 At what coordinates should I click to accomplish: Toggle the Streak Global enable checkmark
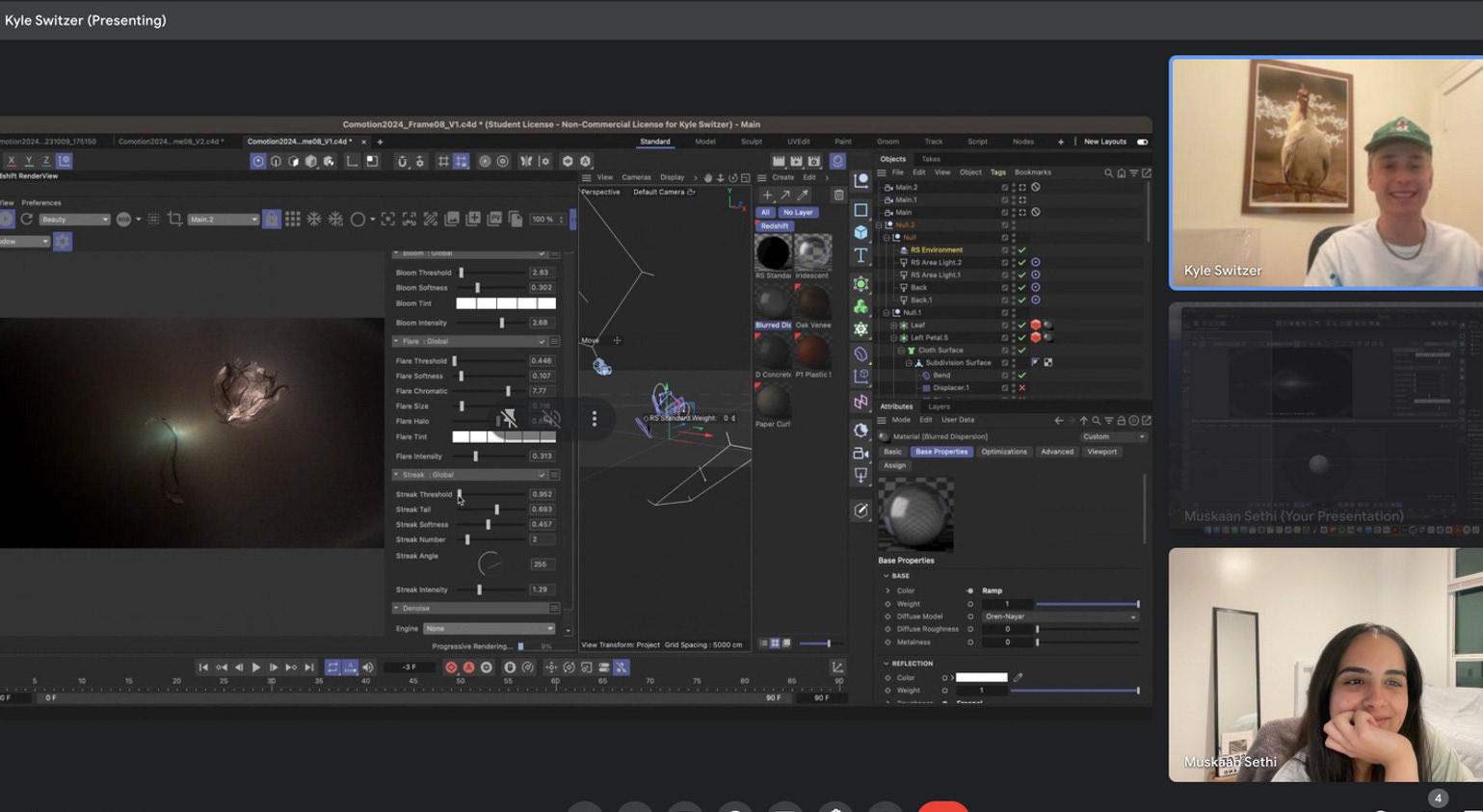(542, 475)
